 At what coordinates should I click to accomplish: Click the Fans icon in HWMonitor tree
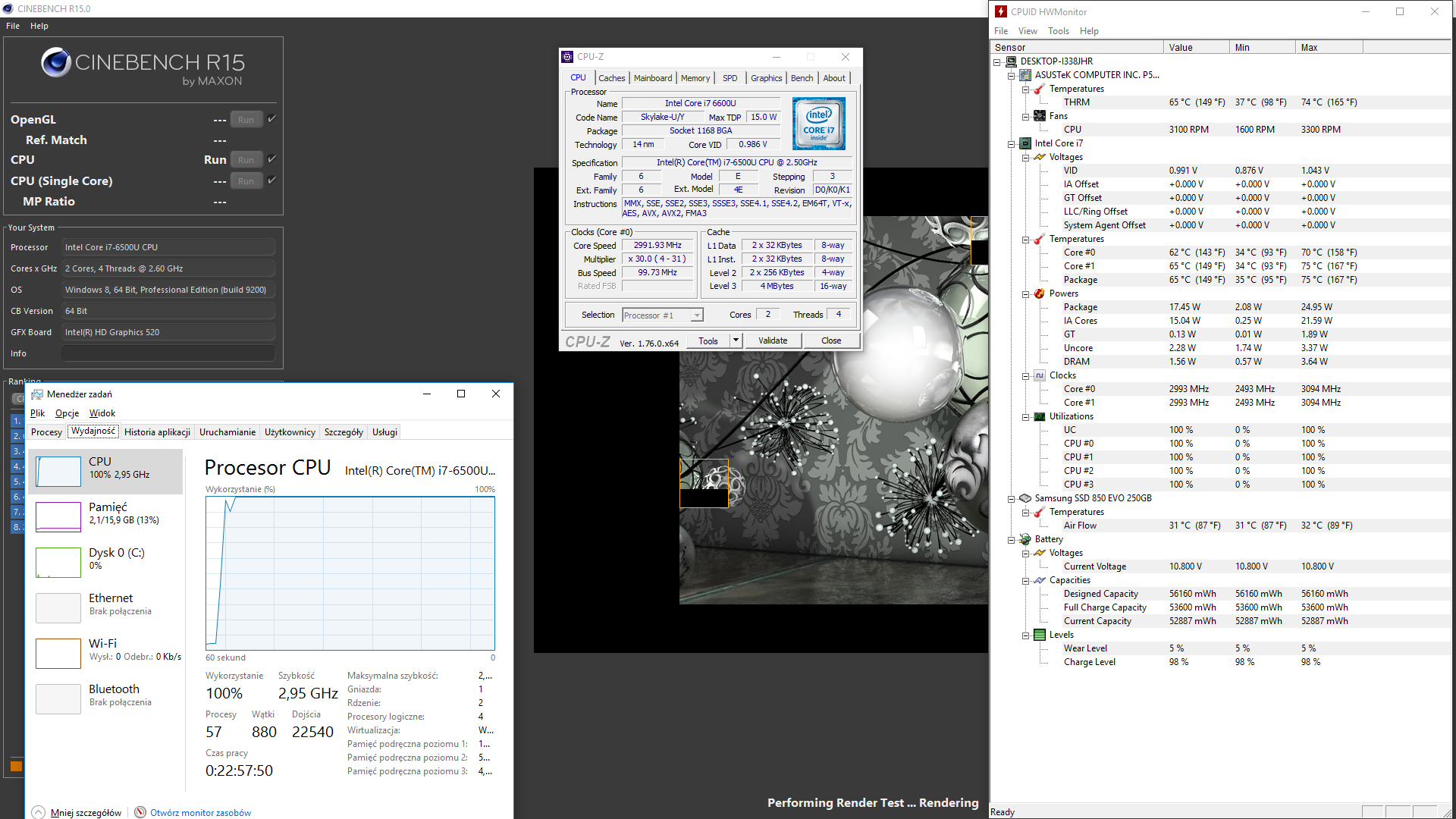click(1040, 116)
